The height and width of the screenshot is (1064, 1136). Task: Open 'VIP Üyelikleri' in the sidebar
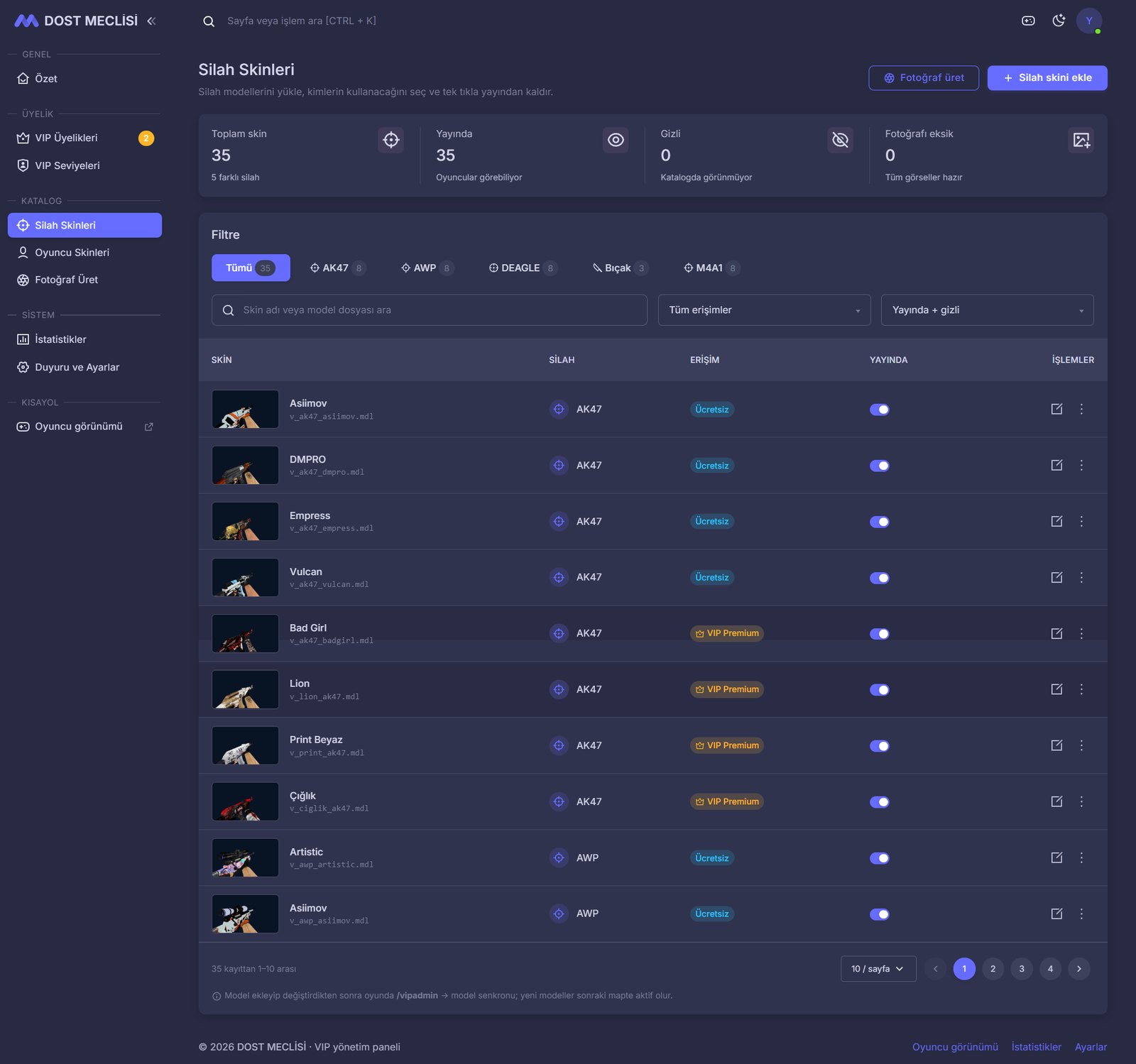[x=84, y=138]
